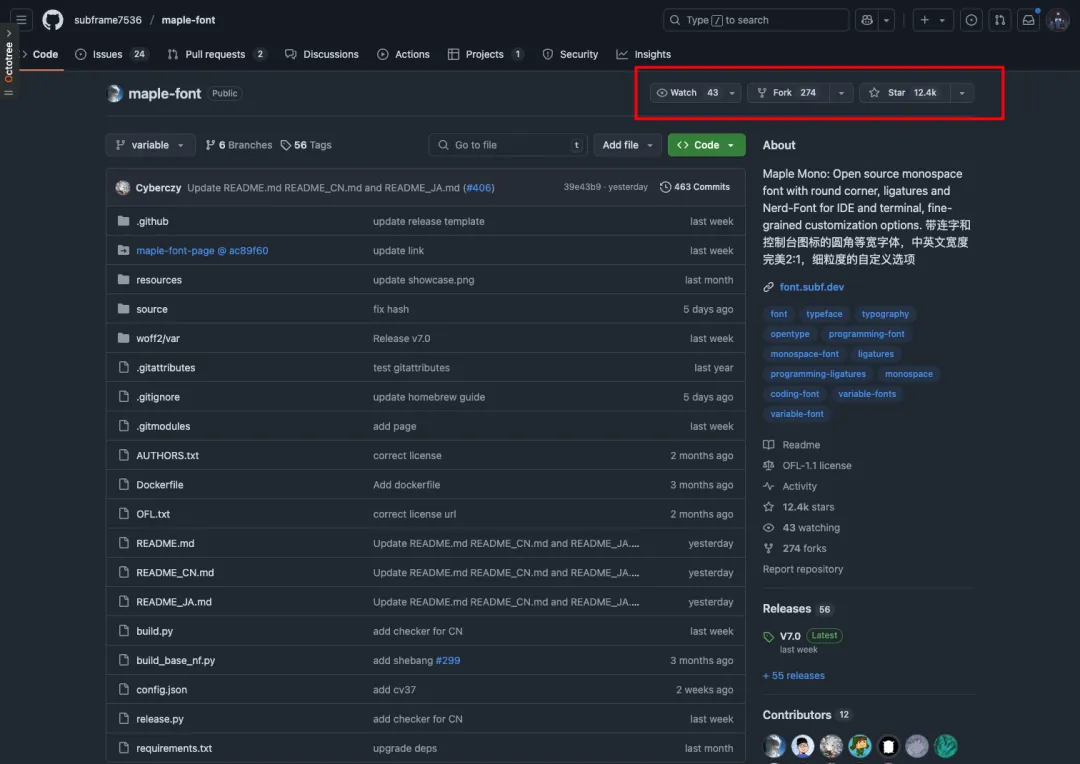Click the variable-fonts topic tag
1080x764 pixels.
(867, 394)
